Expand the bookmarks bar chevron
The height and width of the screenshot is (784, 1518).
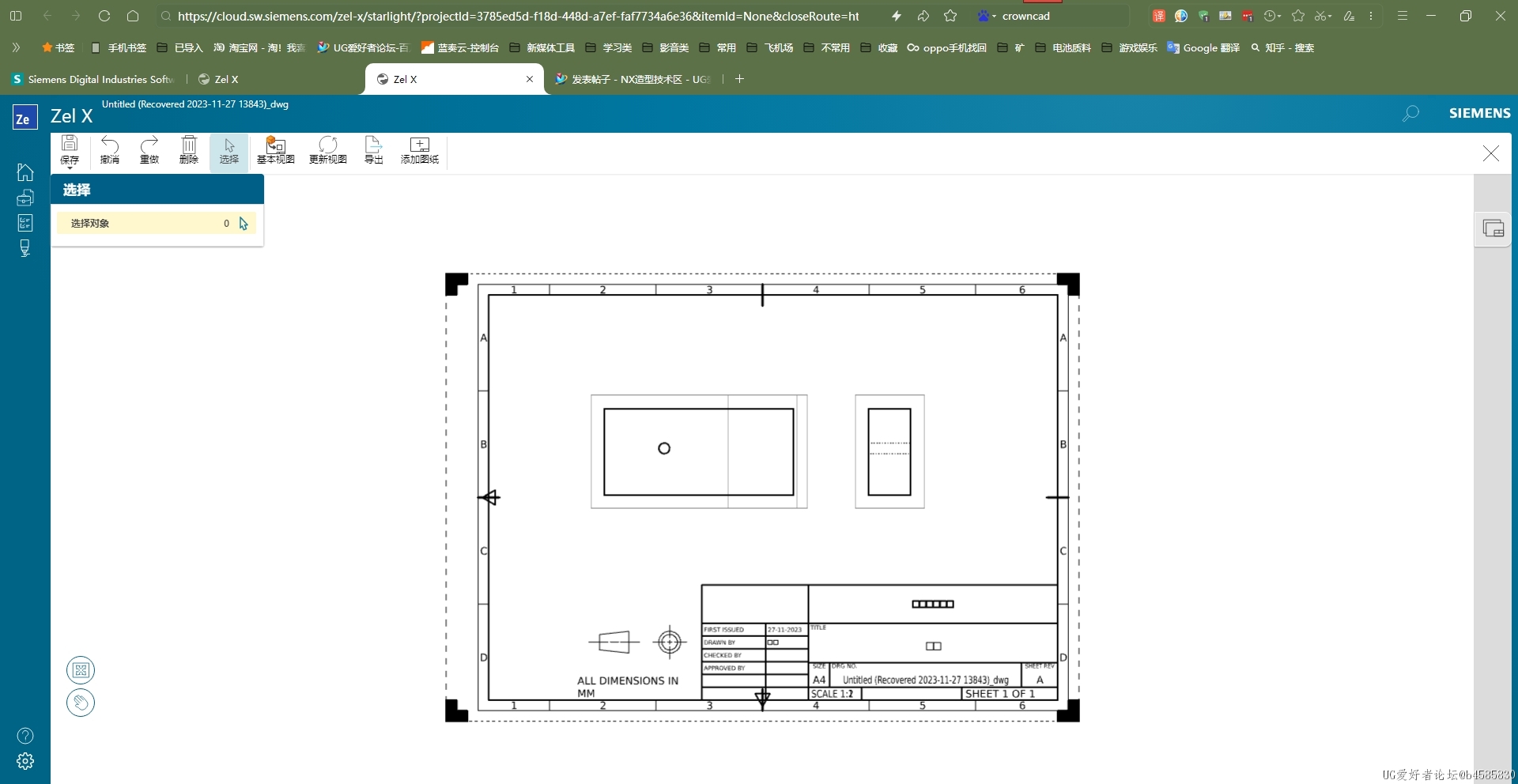(x=16, y=47)
